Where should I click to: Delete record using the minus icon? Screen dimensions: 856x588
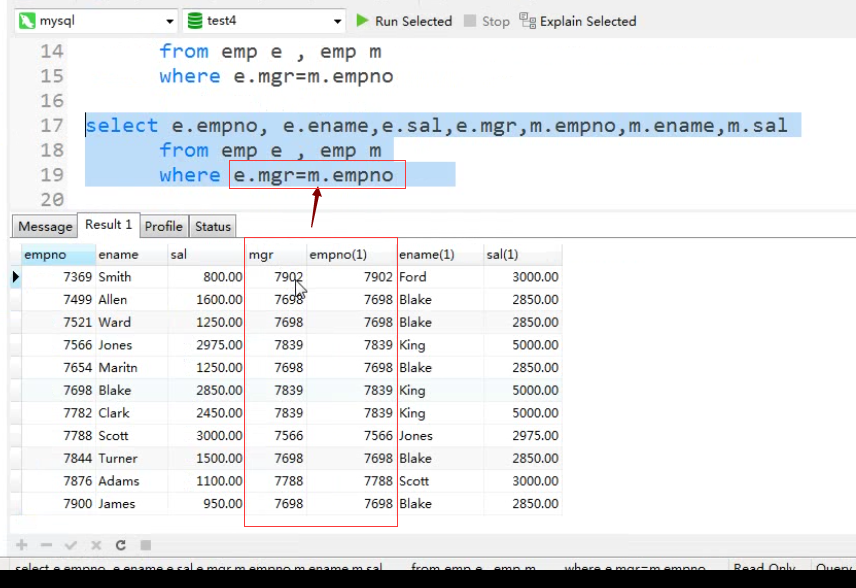pos(46,545)
